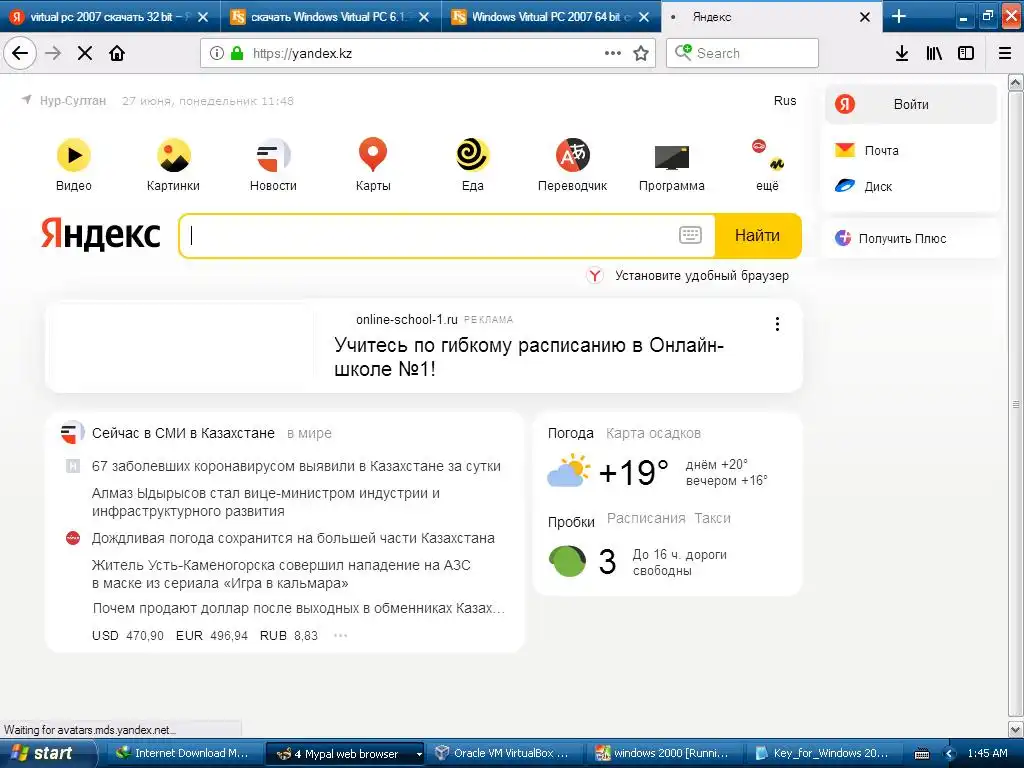
Task: Switch to 'Windows Virtual PC 2007 64 bit' tab
Action: pos(550,17)
